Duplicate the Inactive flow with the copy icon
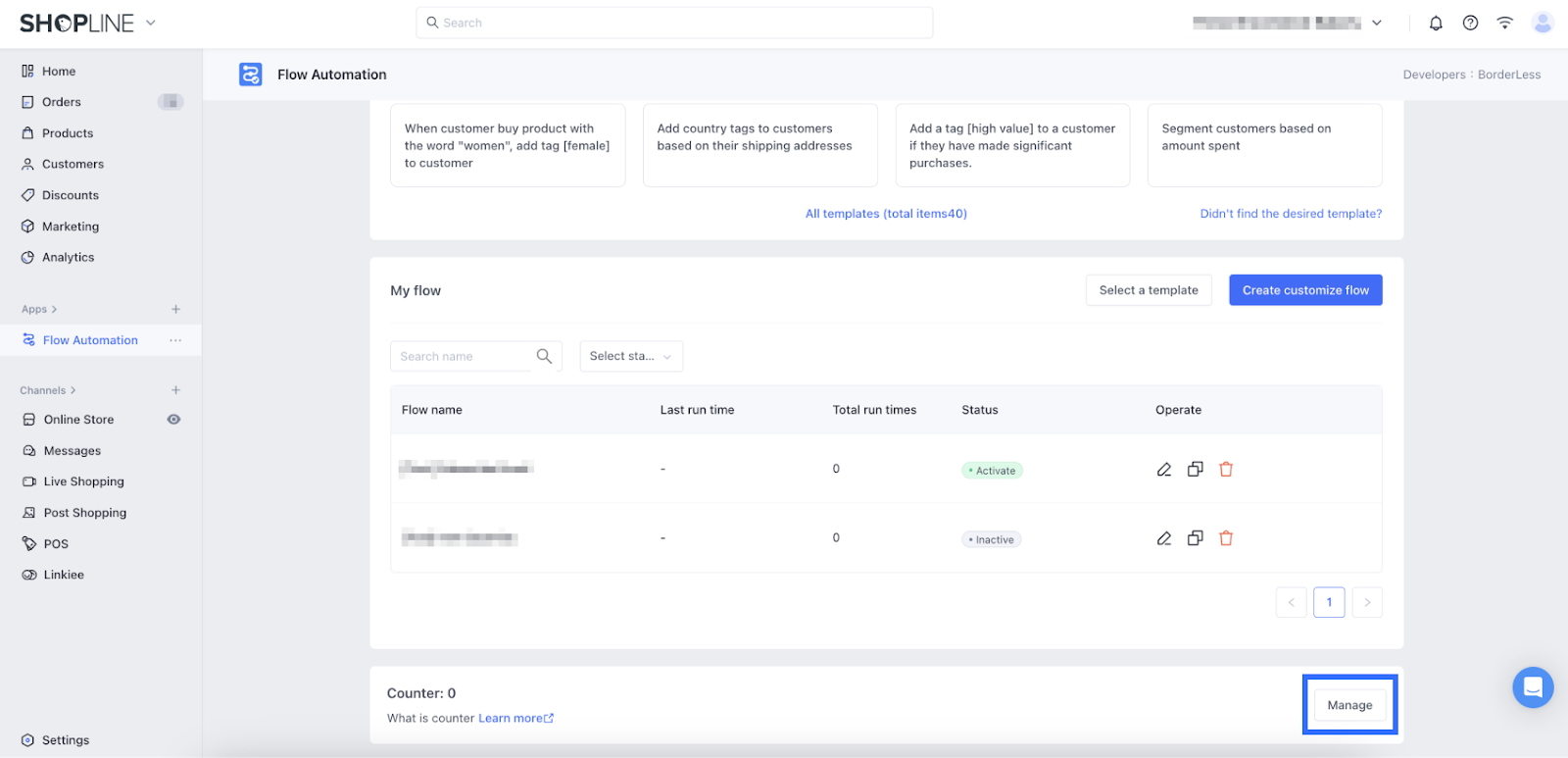Image resolution: width=1568 pixels, height=758 pixels. [x=1195, y=538]
